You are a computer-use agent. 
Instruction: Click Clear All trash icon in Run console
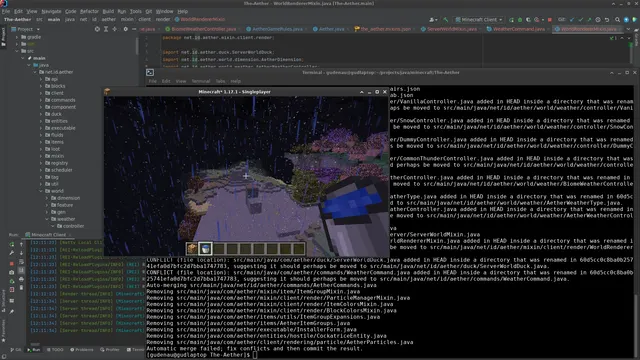(21, 288)
